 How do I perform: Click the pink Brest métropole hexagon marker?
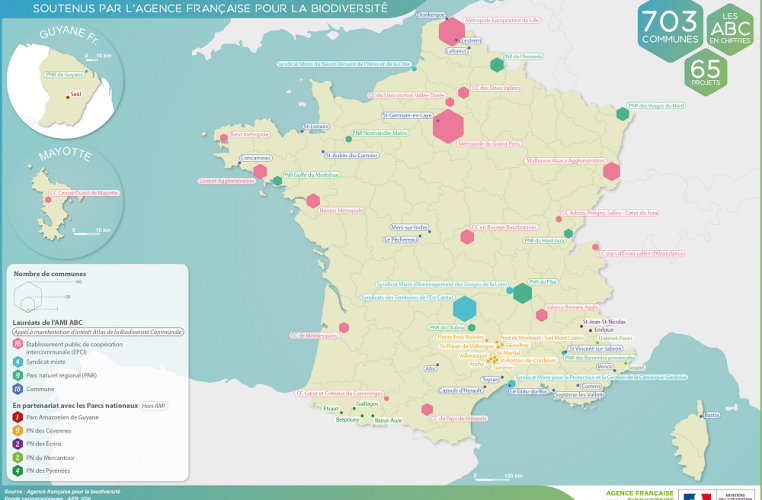click(224, 138)
